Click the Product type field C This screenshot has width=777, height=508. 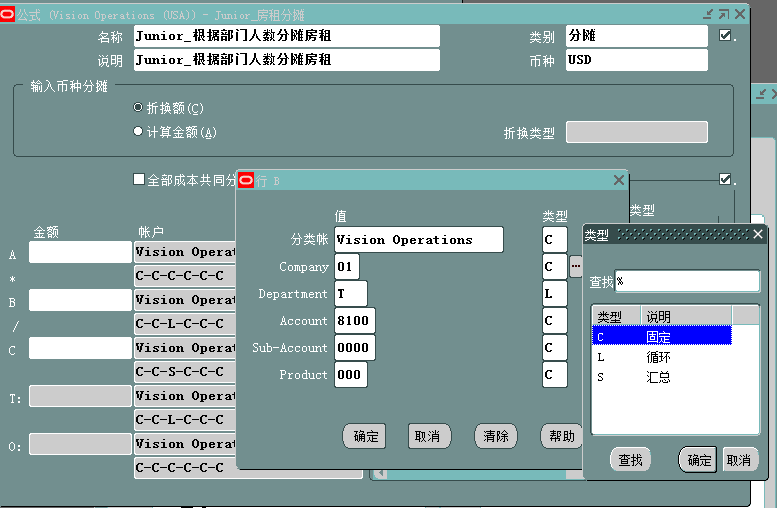pos(555,374)
